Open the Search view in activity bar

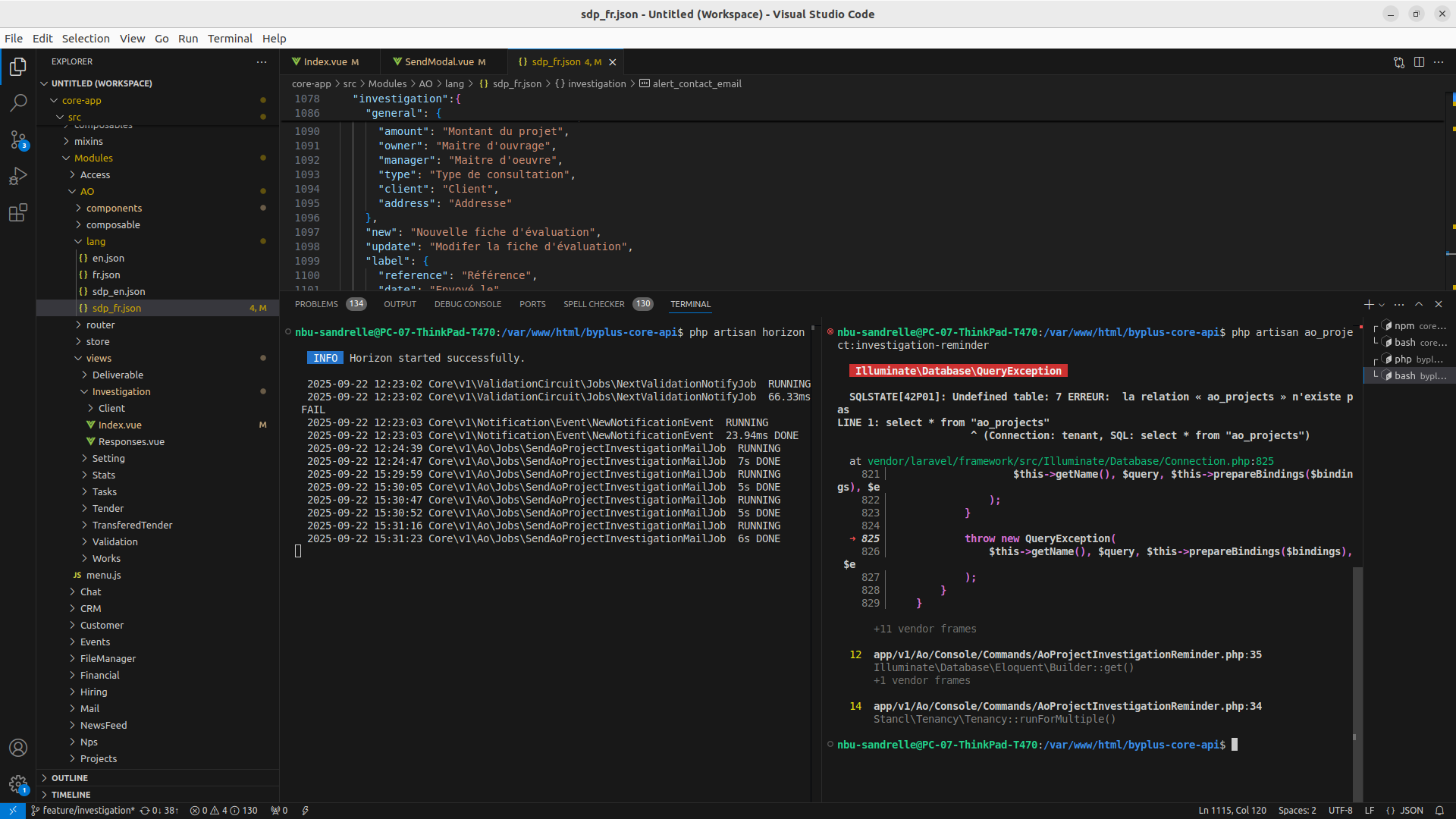18,102
